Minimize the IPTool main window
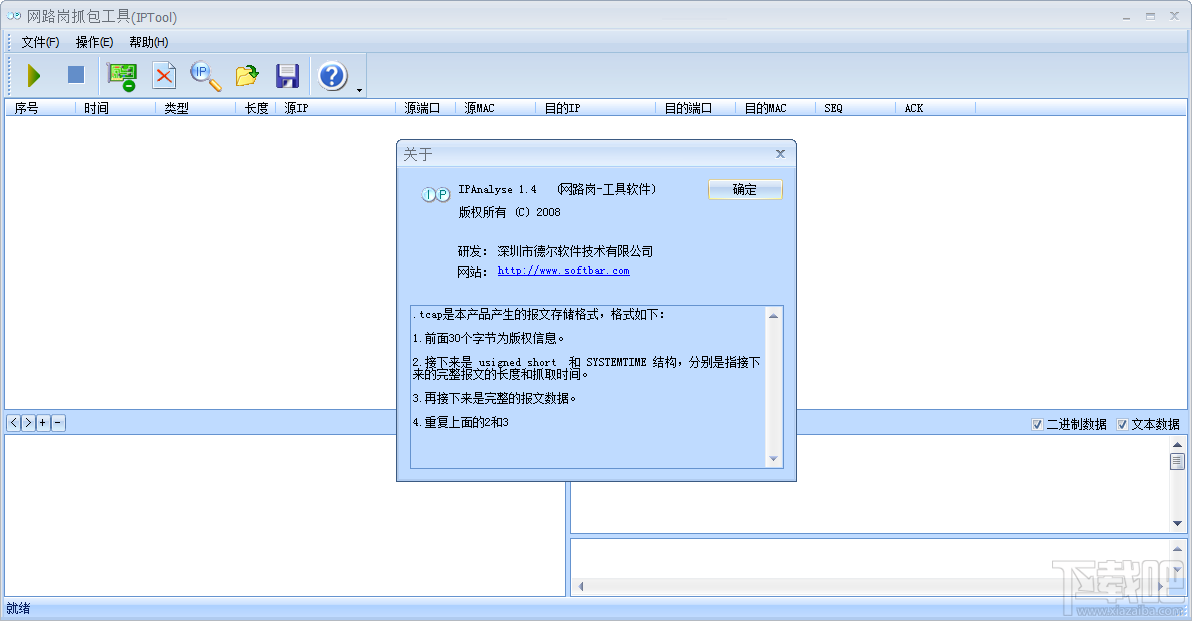 coord(1126,16)
